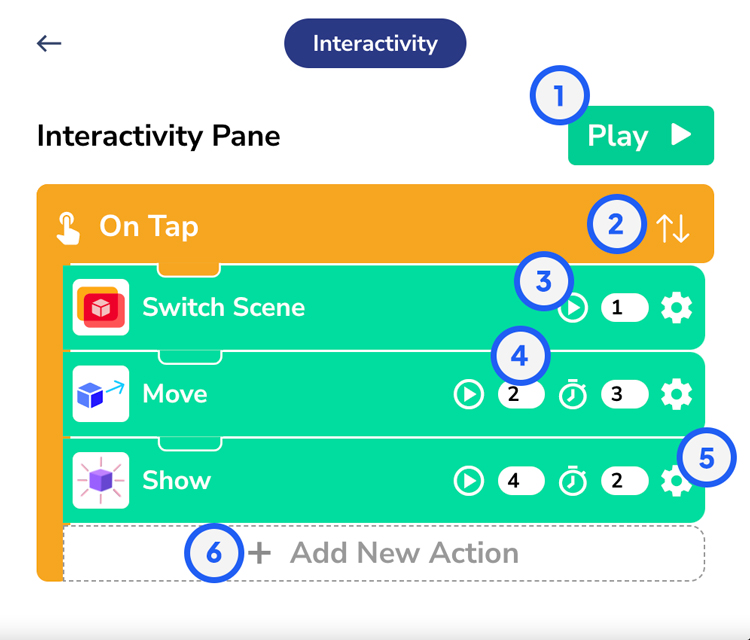750x640 pixels.
Task: Click the back arrow icon
Action: tap(49, 43)
